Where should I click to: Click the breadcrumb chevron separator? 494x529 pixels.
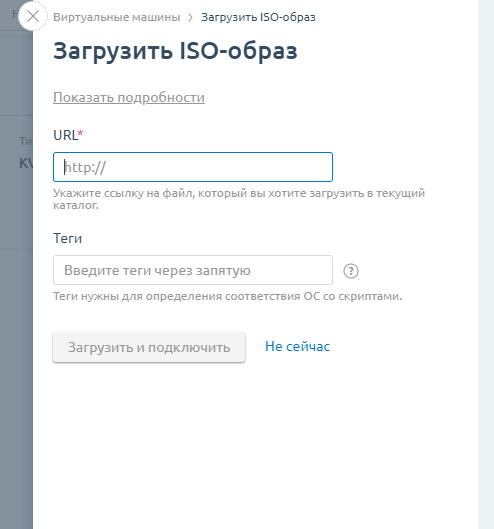[x=191, y=17]
